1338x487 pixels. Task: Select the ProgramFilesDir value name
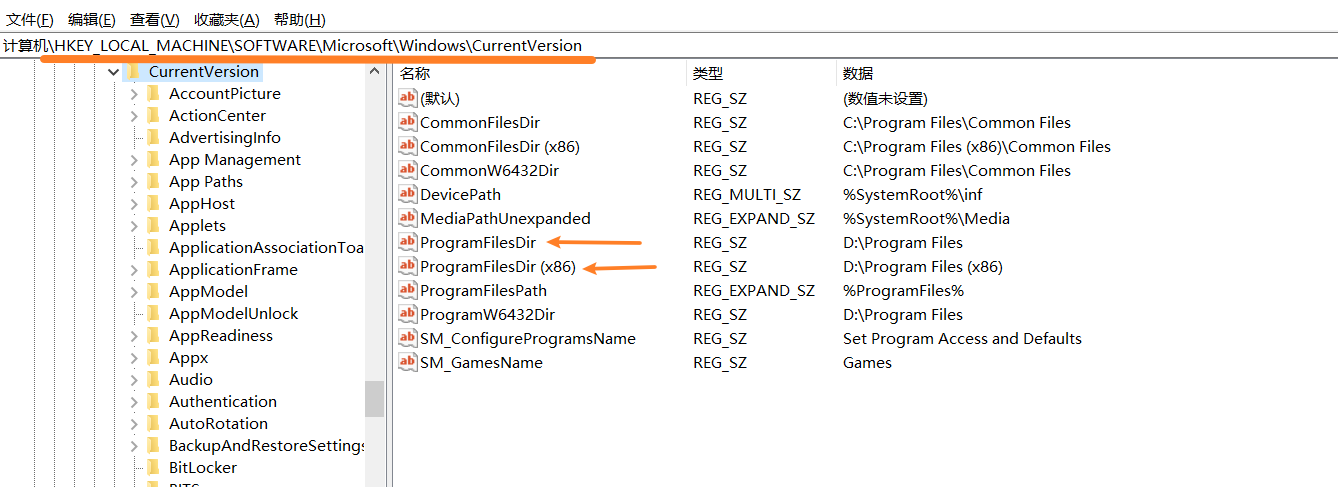pyautogui.click(x=478, y=242)
